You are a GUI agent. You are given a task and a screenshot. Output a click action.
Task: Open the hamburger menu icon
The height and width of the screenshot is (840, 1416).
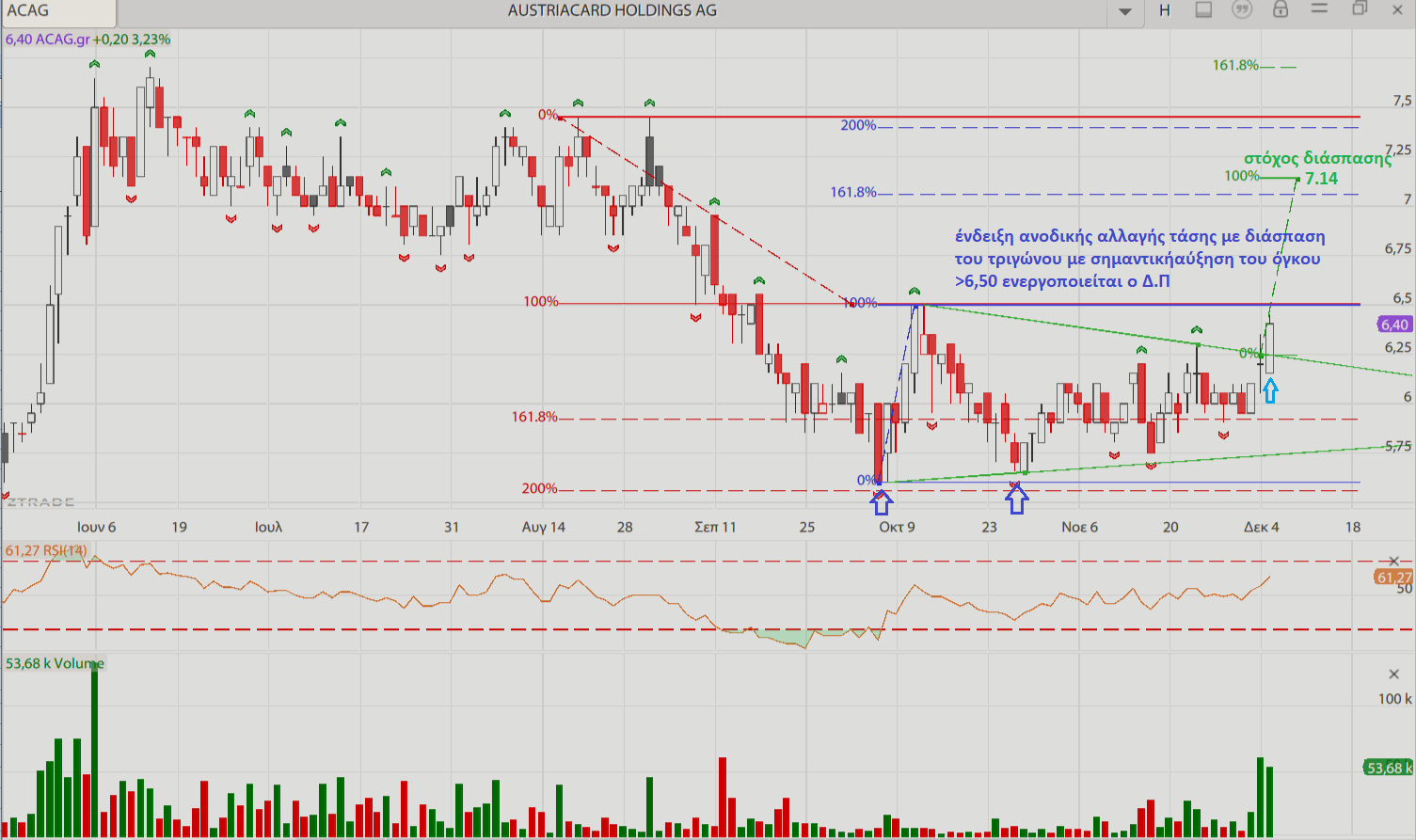click(1319, 8)
